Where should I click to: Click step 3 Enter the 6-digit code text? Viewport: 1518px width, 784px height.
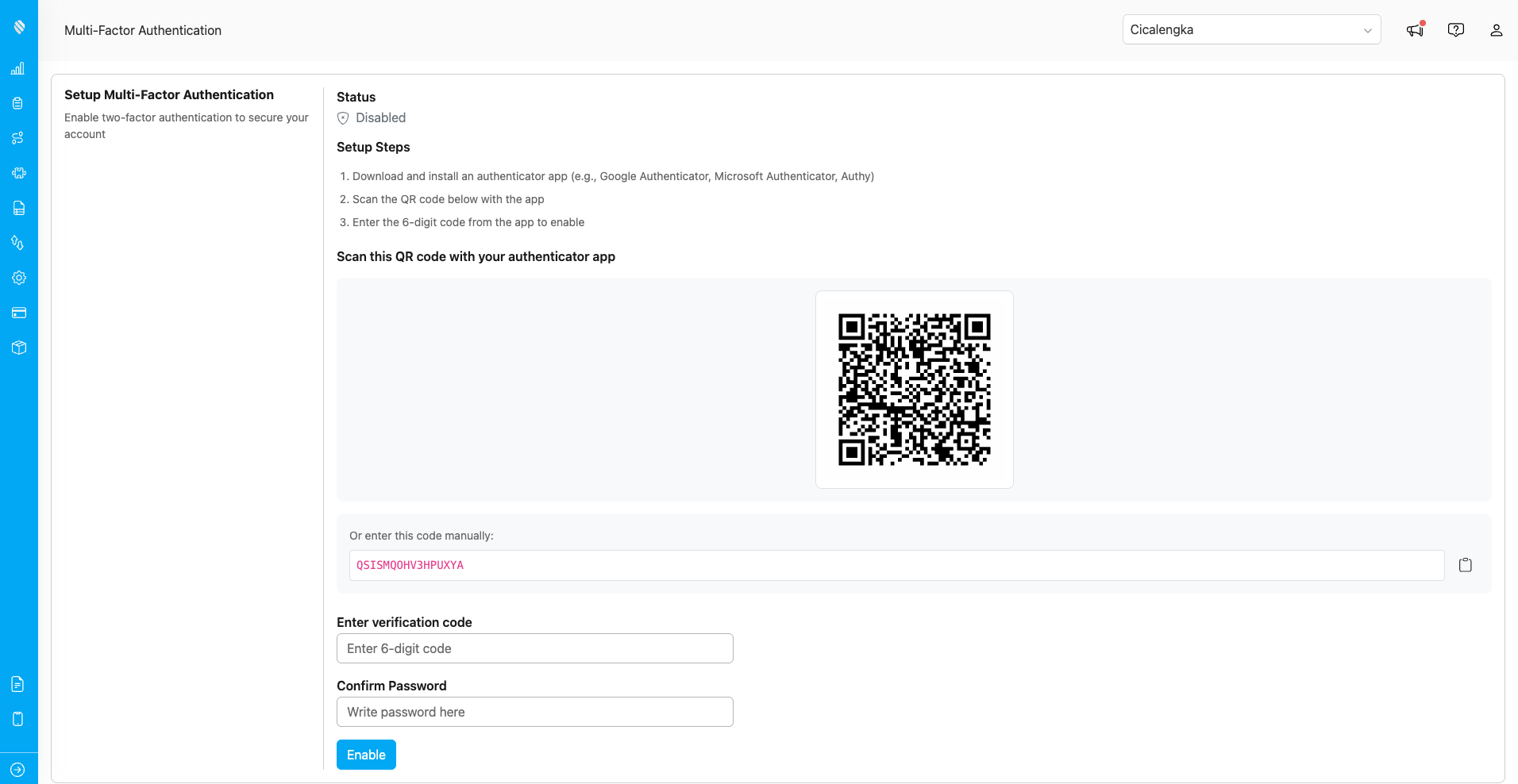468,222
